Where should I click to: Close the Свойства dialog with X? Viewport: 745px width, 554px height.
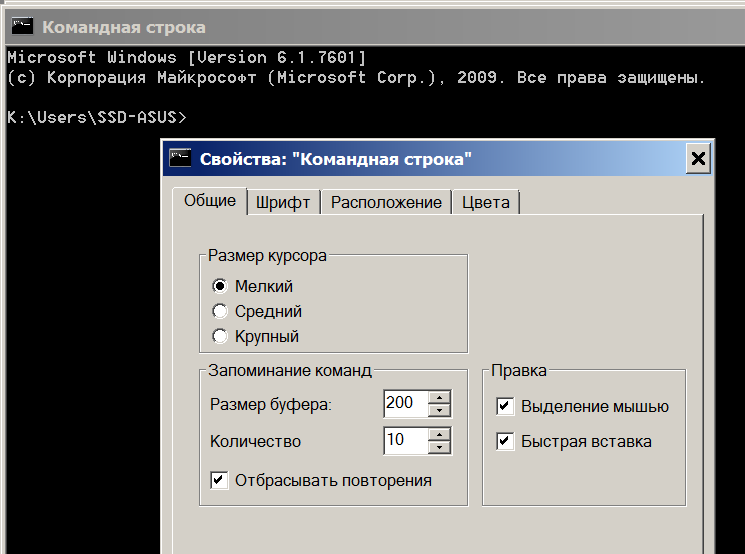point(697,158)
